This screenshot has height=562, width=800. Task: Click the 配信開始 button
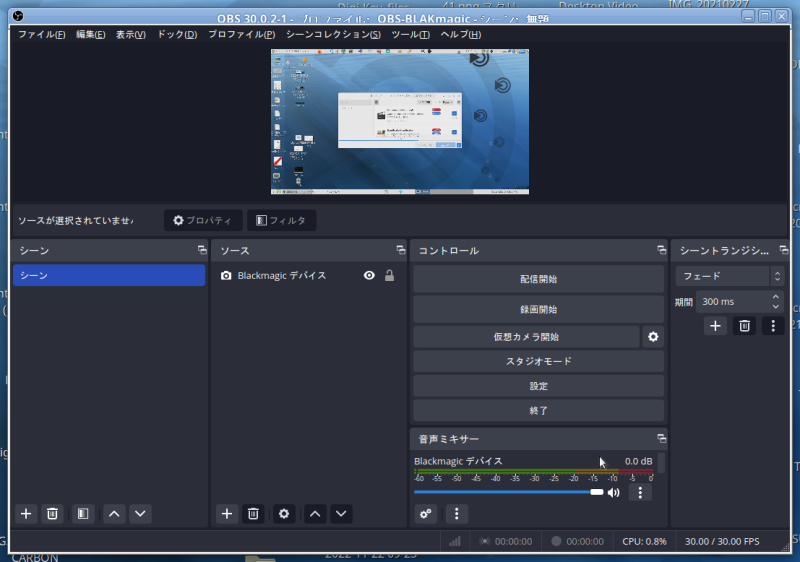(538, 280)
